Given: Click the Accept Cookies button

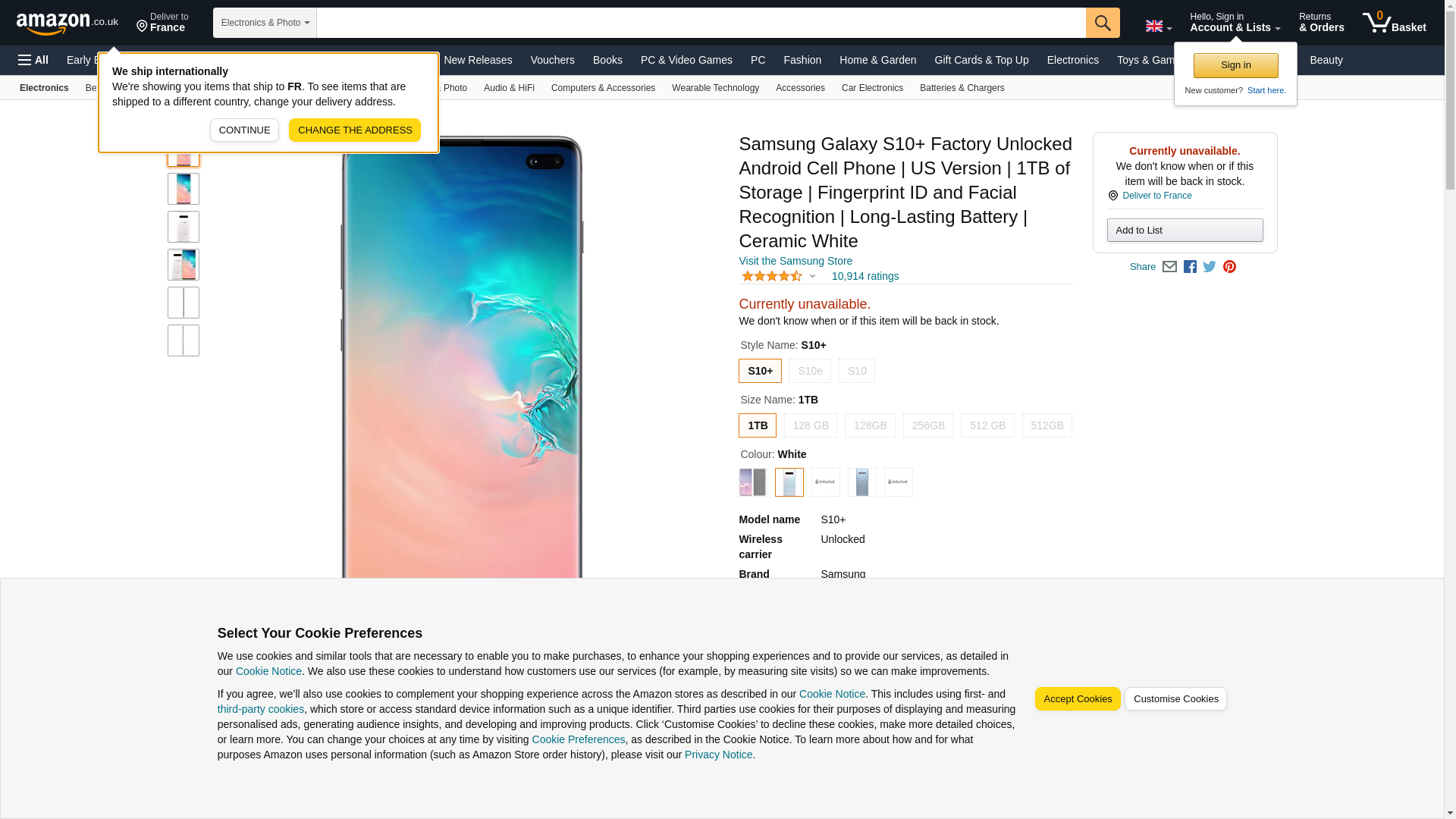Looking at the screenshot, I should click(1078, 699).
